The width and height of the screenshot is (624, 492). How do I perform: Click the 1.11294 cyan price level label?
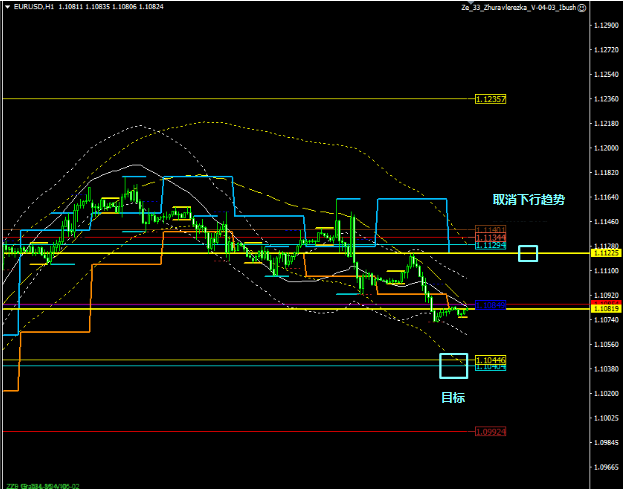coord(490,245)
